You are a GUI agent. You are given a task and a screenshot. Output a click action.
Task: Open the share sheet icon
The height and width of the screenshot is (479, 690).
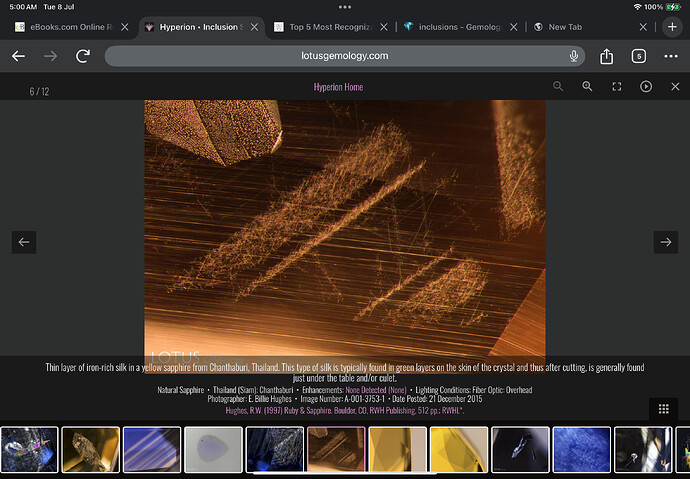tap(606, 56)
